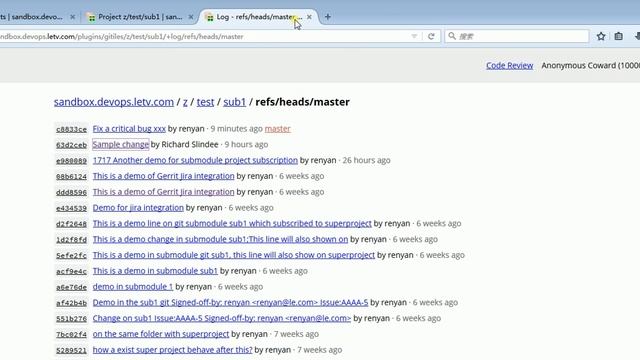
Task: Open 'demo change in submodule sub1' commit
Action: [x=220, y=239]
